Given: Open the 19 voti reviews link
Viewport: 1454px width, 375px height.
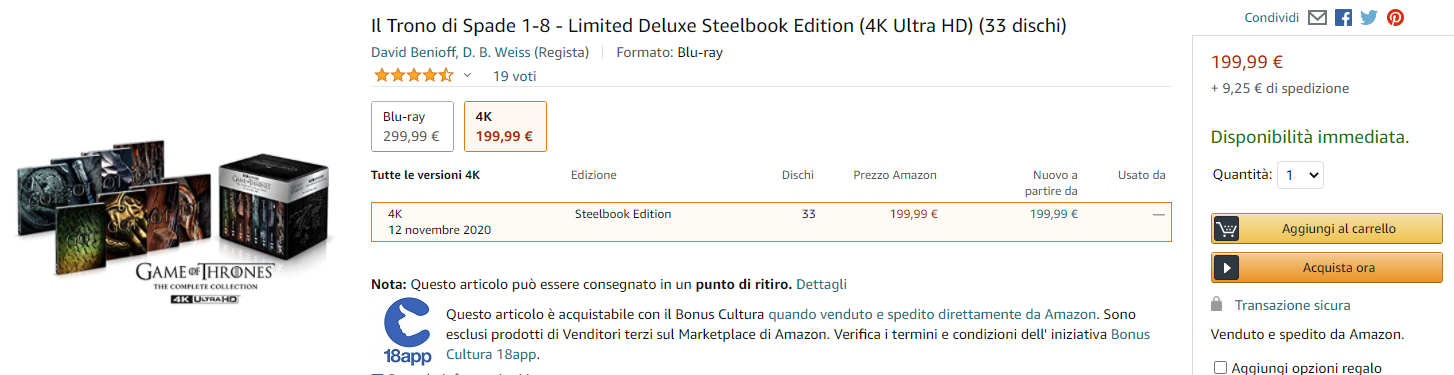Looking at the screenshot, I should click(514, 76).
